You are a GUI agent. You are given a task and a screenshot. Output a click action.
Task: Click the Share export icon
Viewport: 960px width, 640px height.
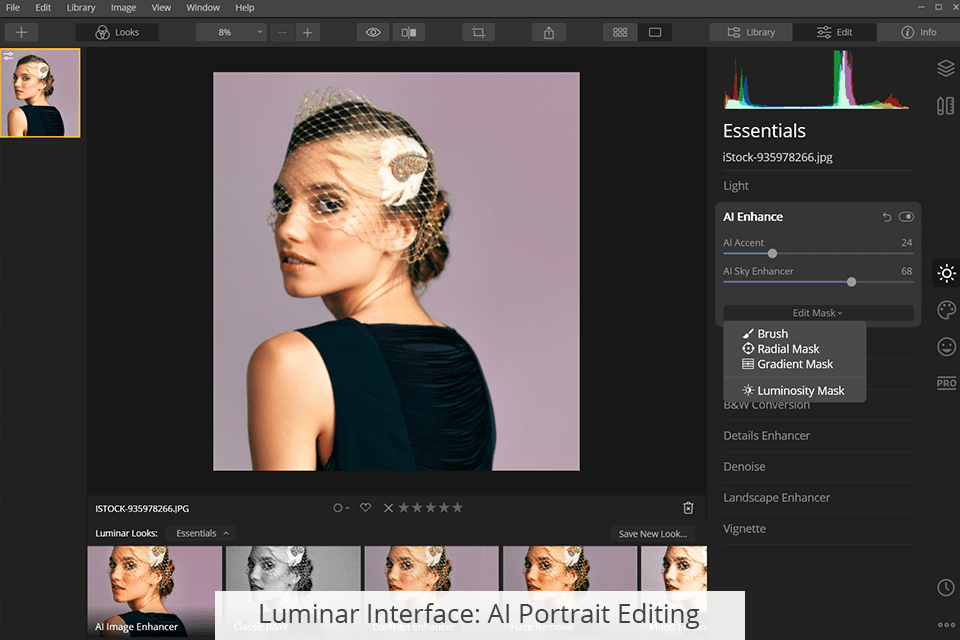tap(549, 32)
